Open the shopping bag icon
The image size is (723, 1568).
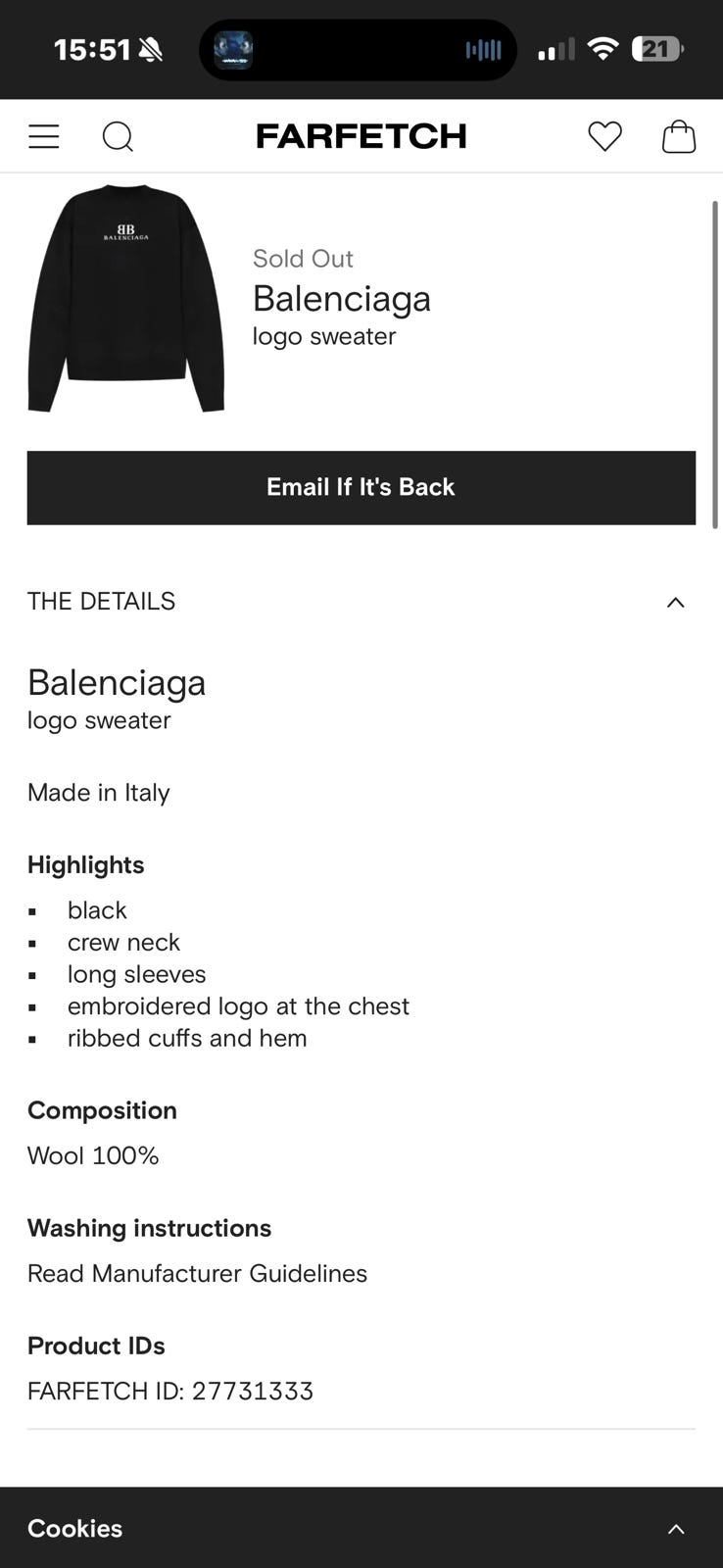[x=679, y=136]
